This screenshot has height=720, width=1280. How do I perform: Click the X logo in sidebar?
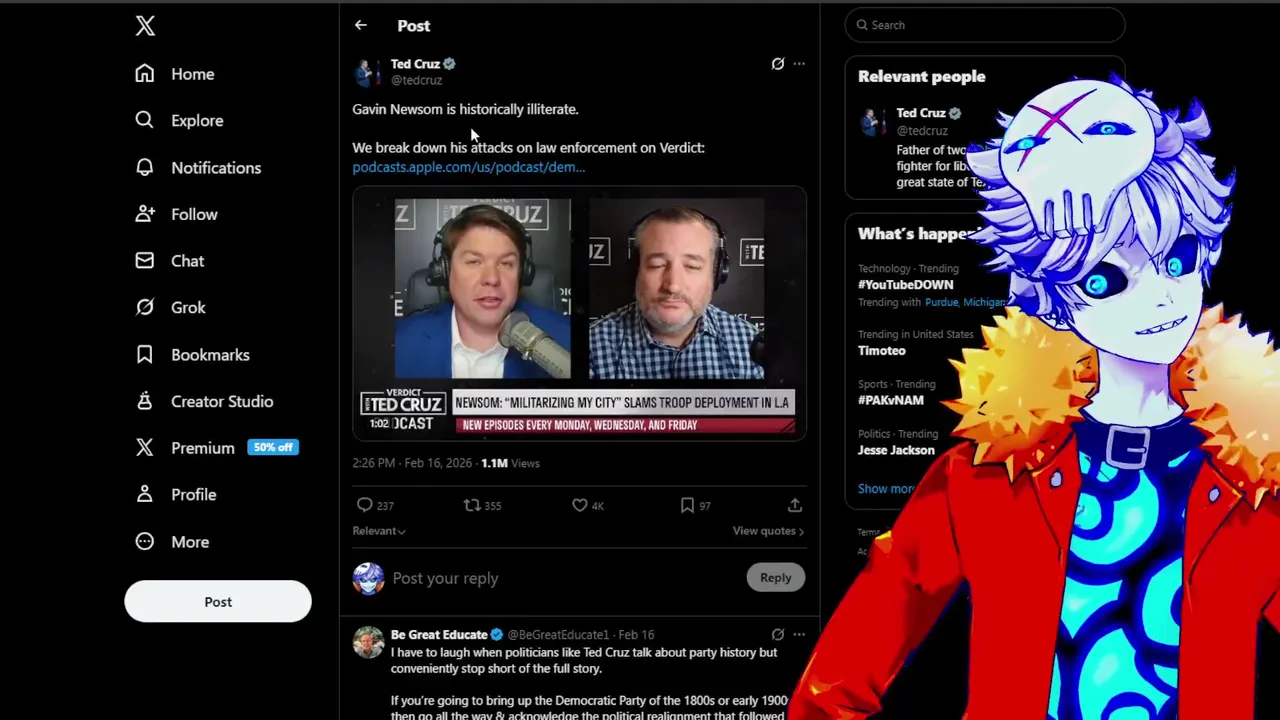click(x=145, y=26)
